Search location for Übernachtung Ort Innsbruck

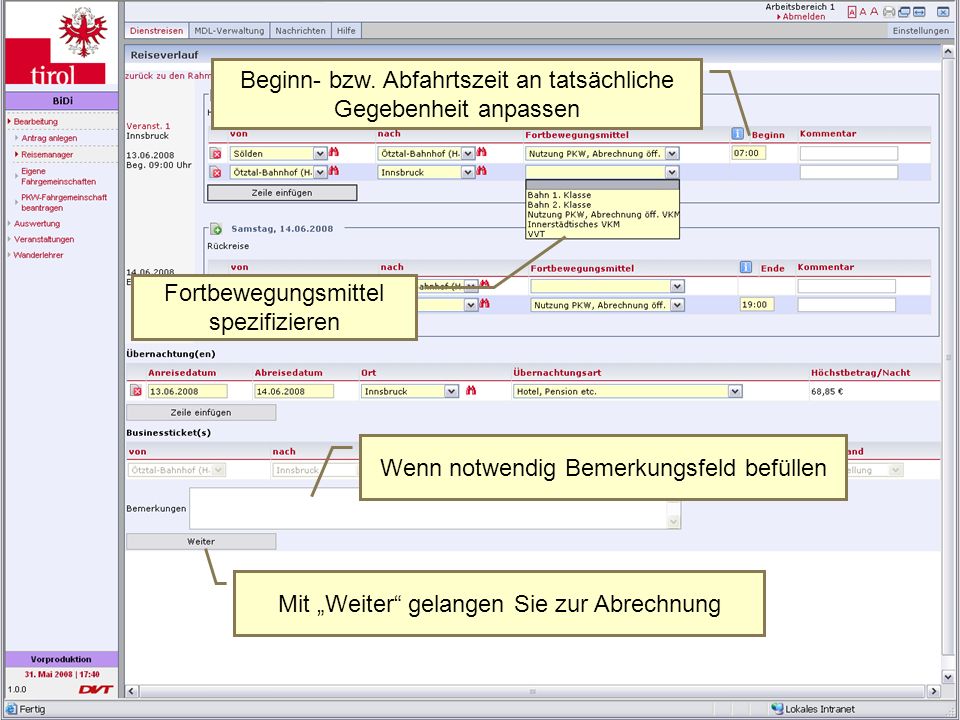point(471,390)
